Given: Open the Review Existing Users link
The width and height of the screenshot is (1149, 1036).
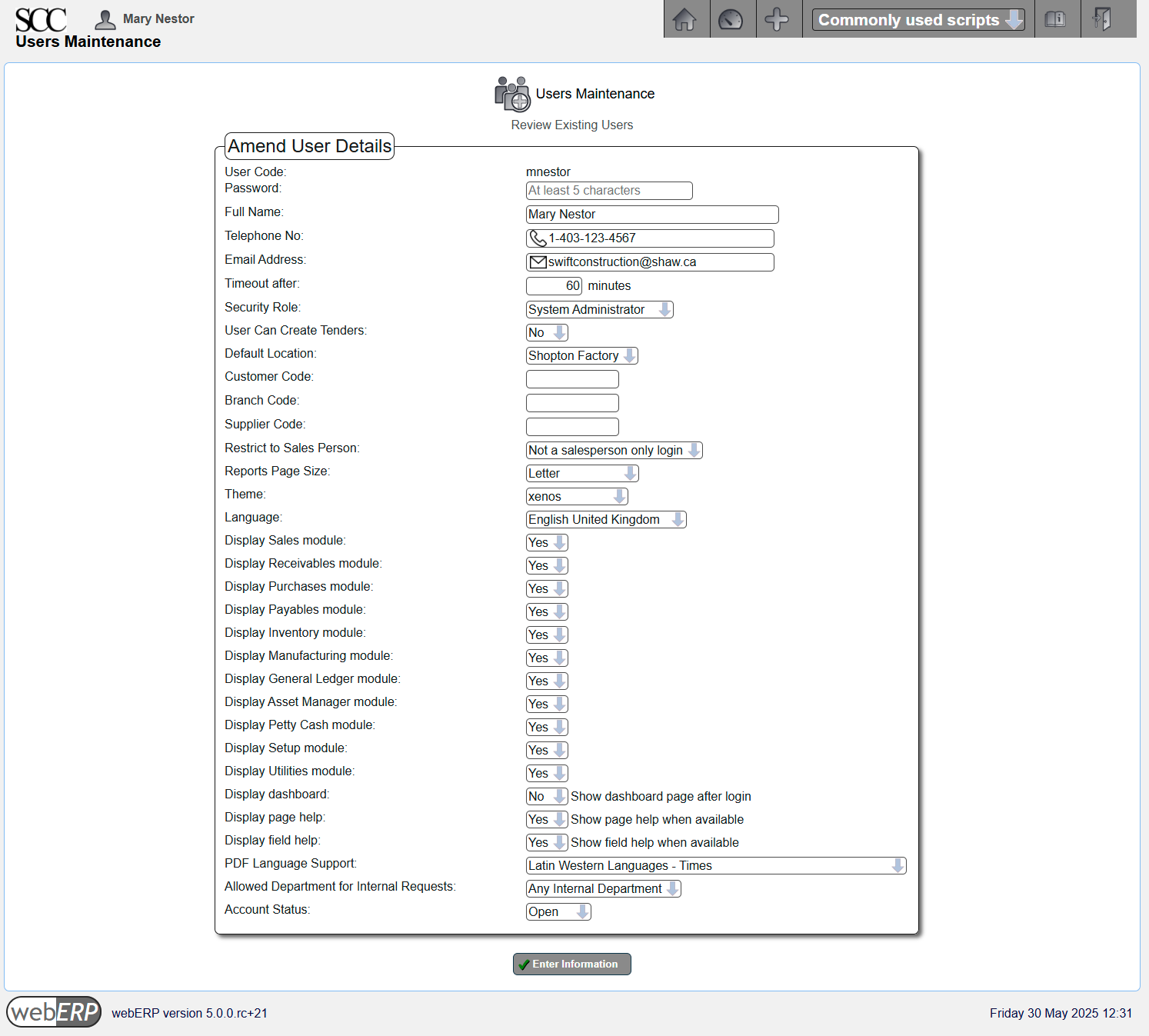Looking at the screenshot, I should [572, 125].
